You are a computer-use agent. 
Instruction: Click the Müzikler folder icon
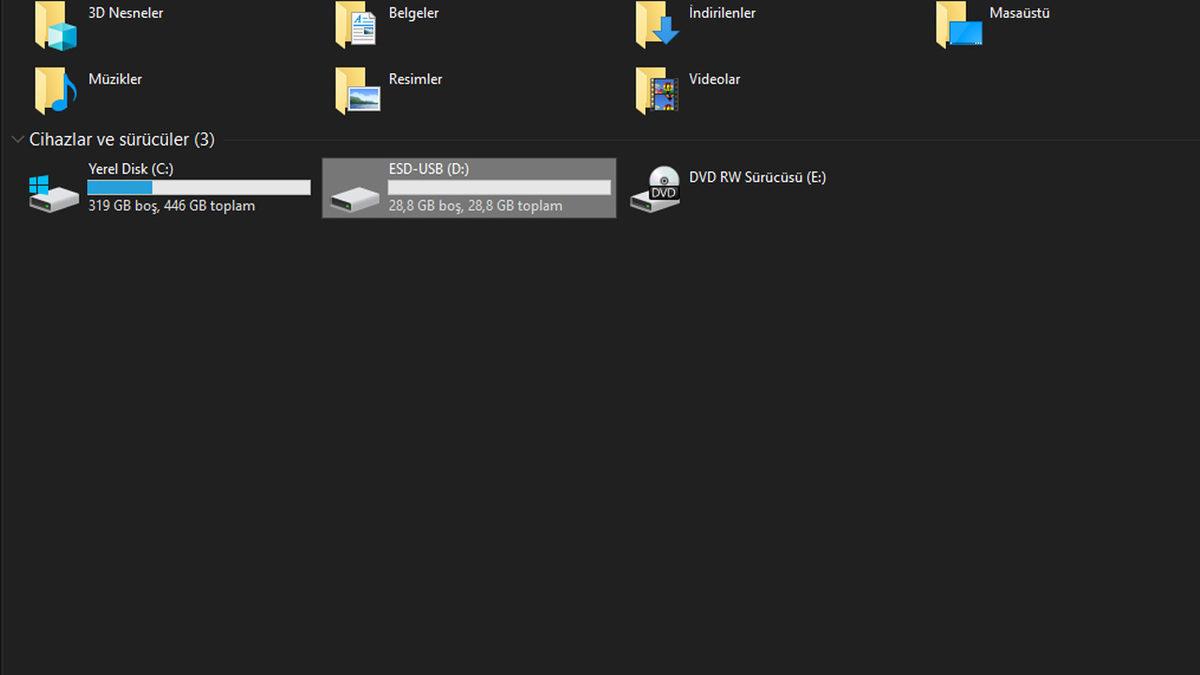pos(55,91)
